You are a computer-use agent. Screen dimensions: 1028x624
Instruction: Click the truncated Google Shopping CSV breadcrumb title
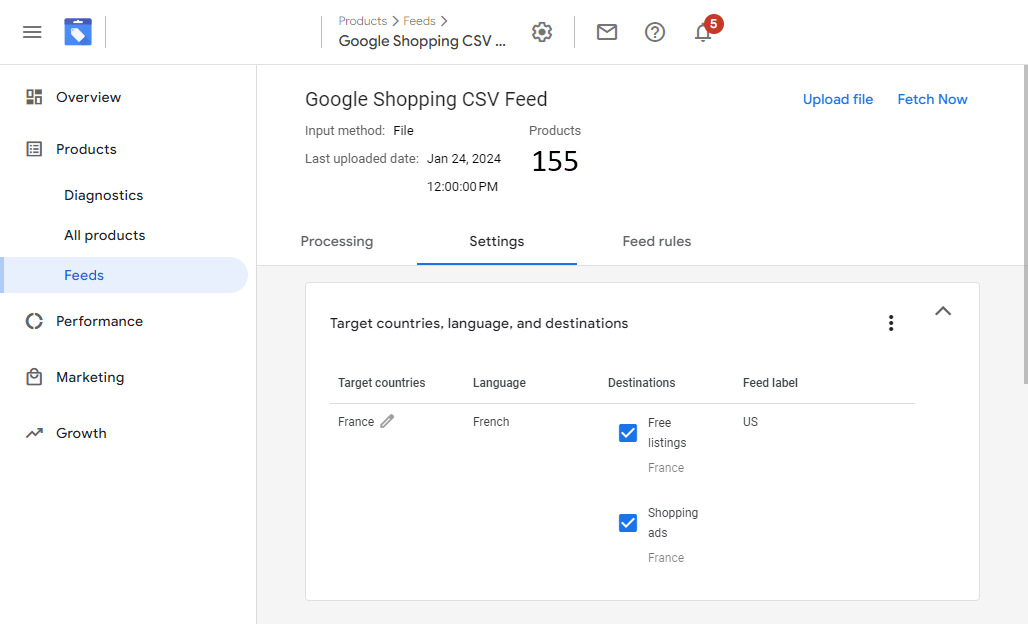coord(422,41)
